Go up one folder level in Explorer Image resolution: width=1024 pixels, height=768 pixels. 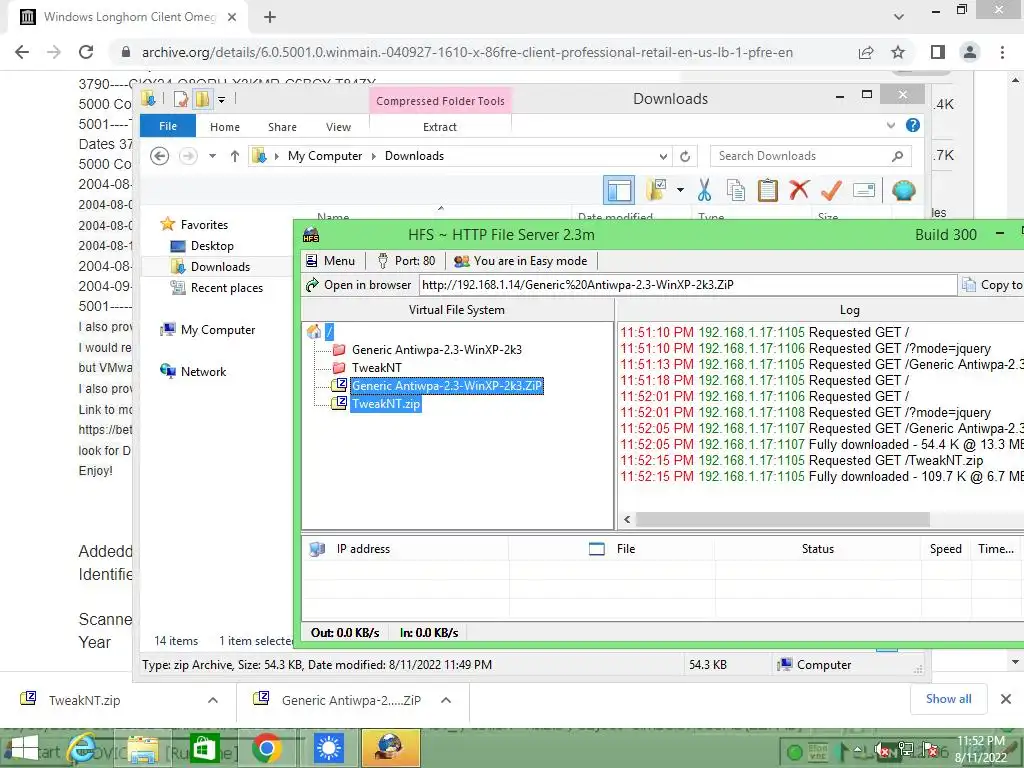[x=234, y=156]
